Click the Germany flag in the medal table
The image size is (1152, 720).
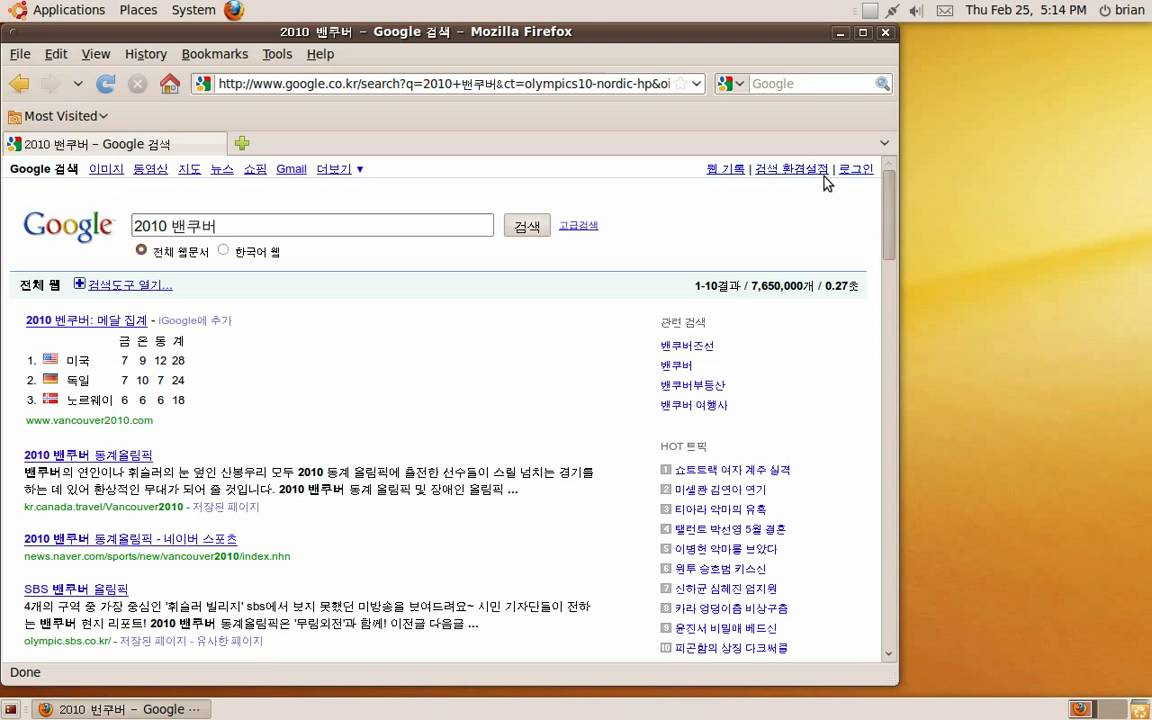click(50, 379)
